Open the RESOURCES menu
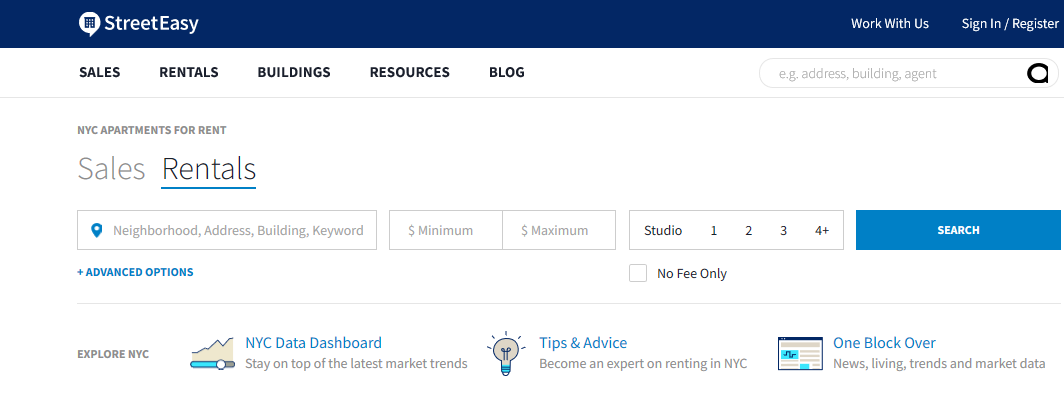Image resolution: width=1064 pixels, height=401 pixels. tap(410, 72)
